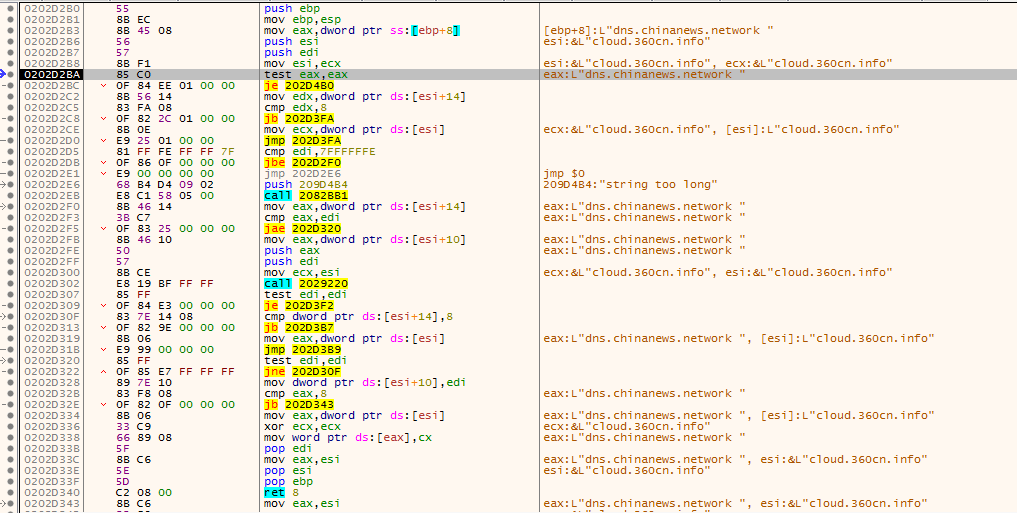Select address 0202D30F
This screenshot has height=513, width=1017.
(52, 316)
